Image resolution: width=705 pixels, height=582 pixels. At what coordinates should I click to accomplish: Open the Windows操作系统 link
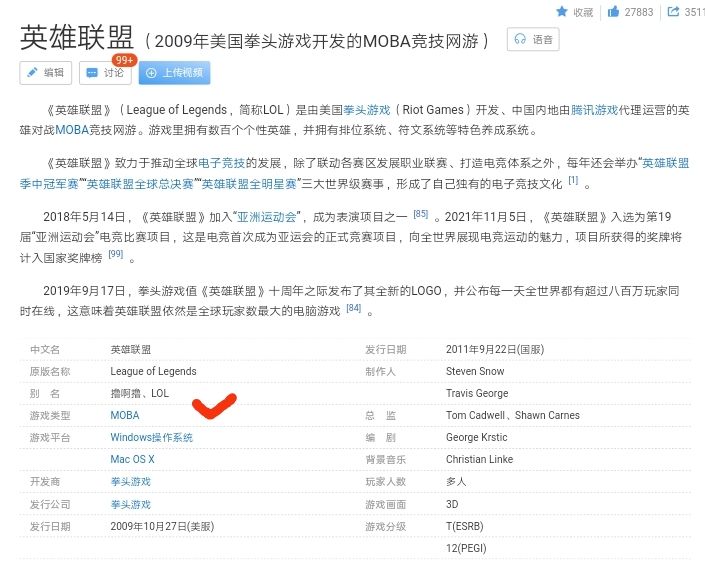(152, 437)
